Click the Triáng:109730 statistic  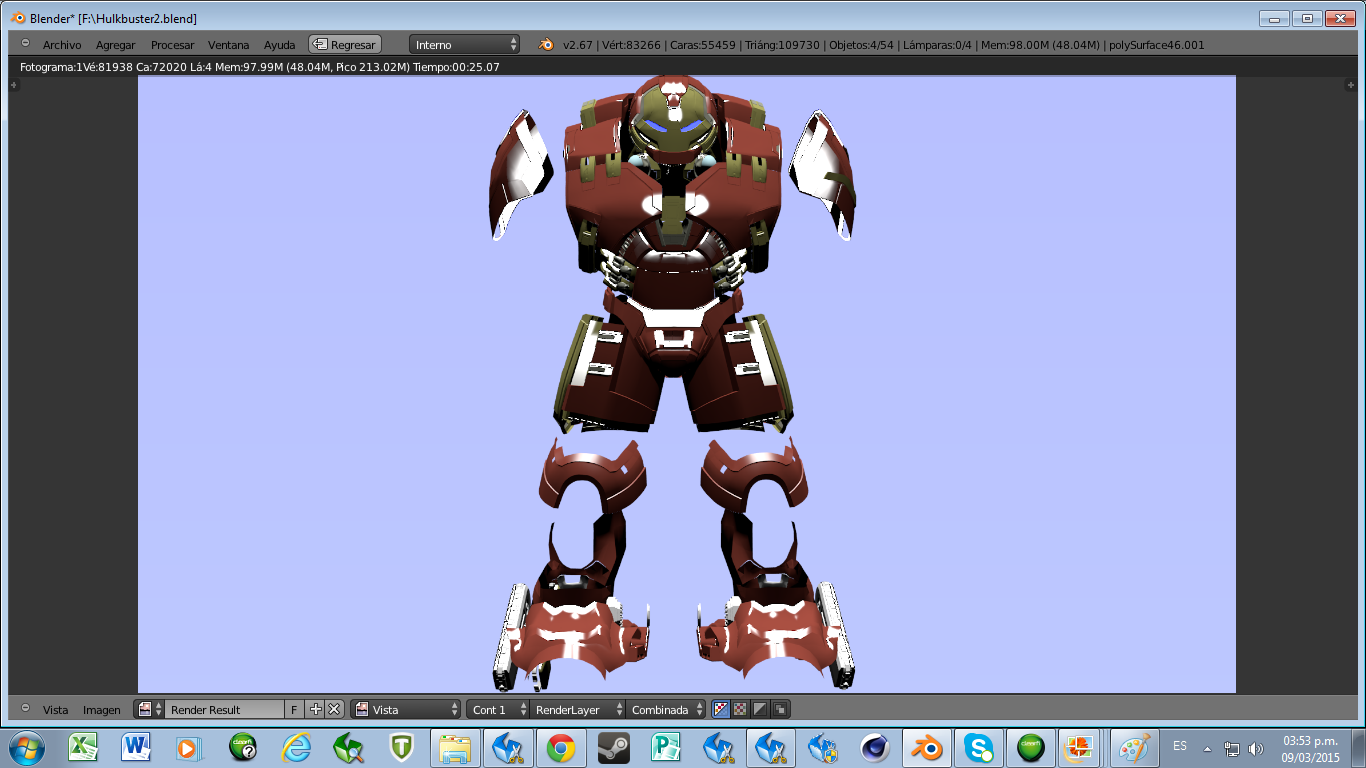784,45
